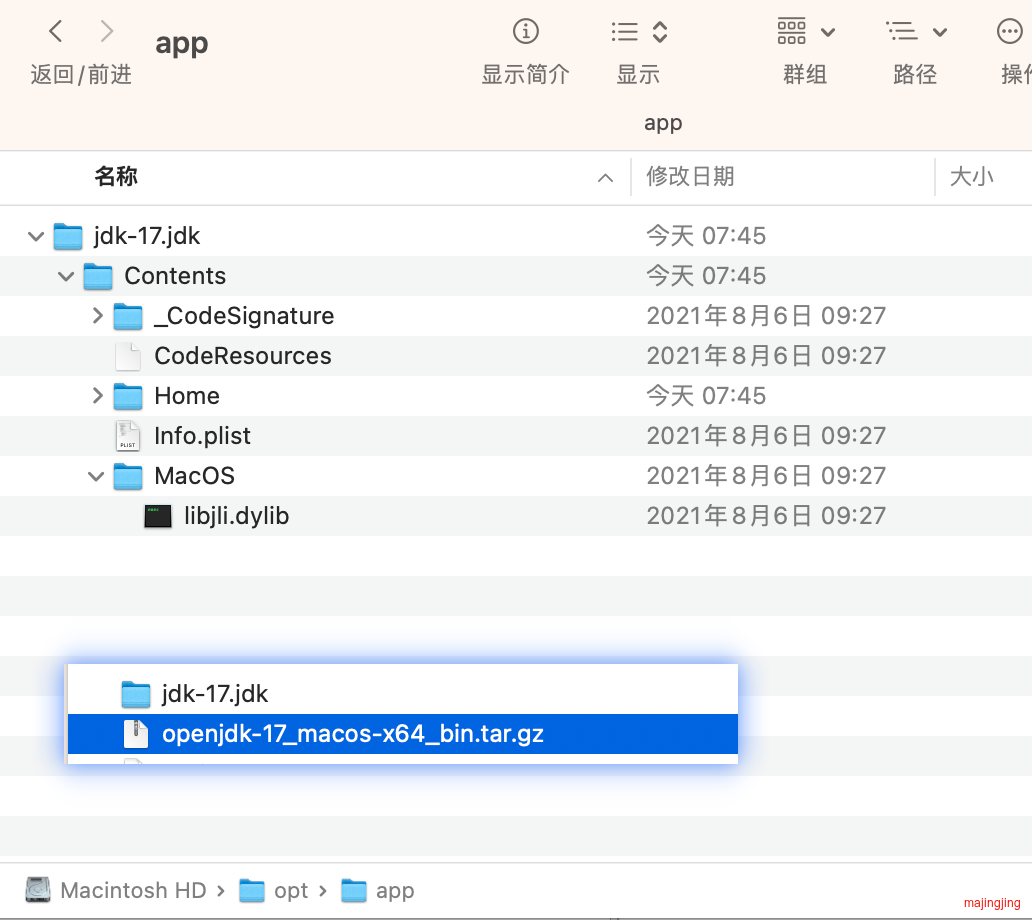Click Macintosh HD in the path bar
This screenshot has height=920, width=1032.
[133, 890]
